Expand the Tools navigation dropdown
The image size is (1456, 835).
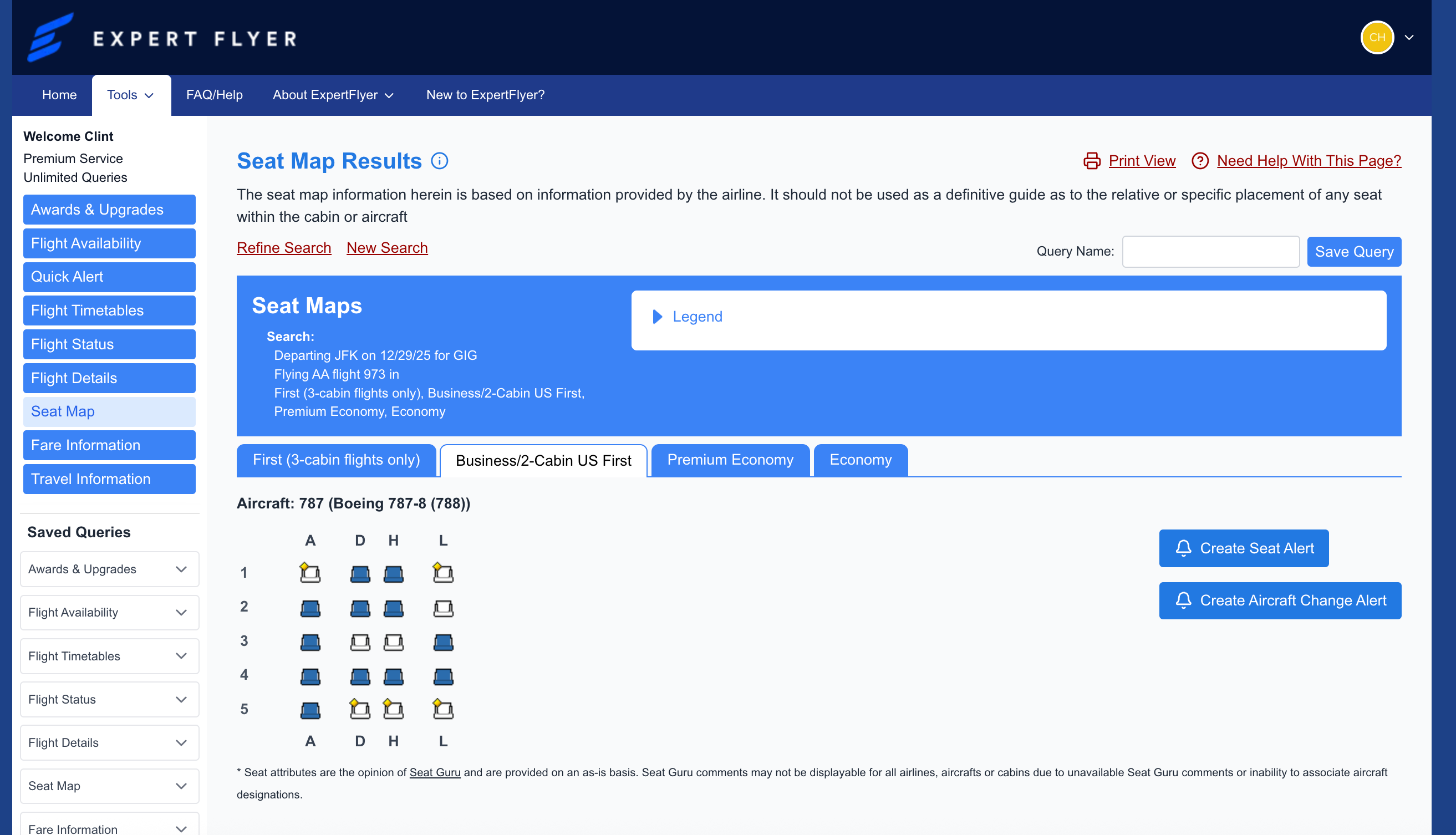131,95
